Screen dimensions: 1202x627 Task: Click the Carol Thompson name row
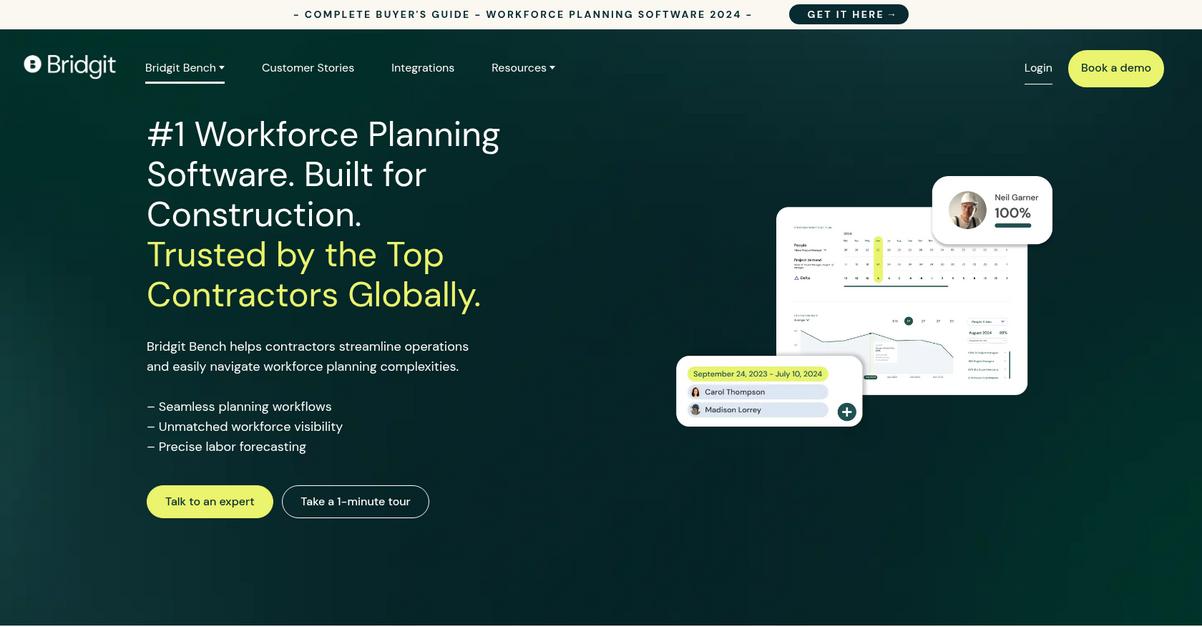tap(758, 392)
